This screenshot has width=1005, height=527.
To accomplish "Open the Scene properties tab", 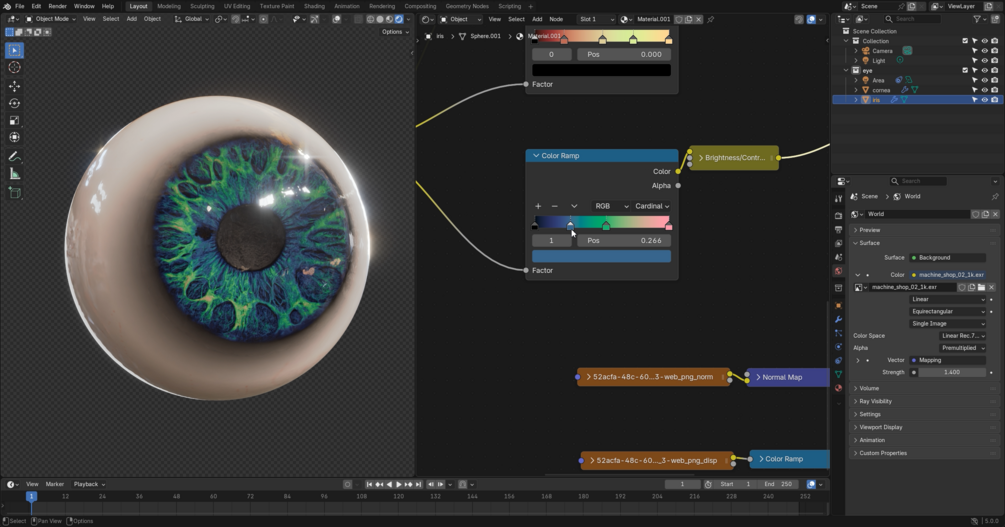I will pos(838,257).
